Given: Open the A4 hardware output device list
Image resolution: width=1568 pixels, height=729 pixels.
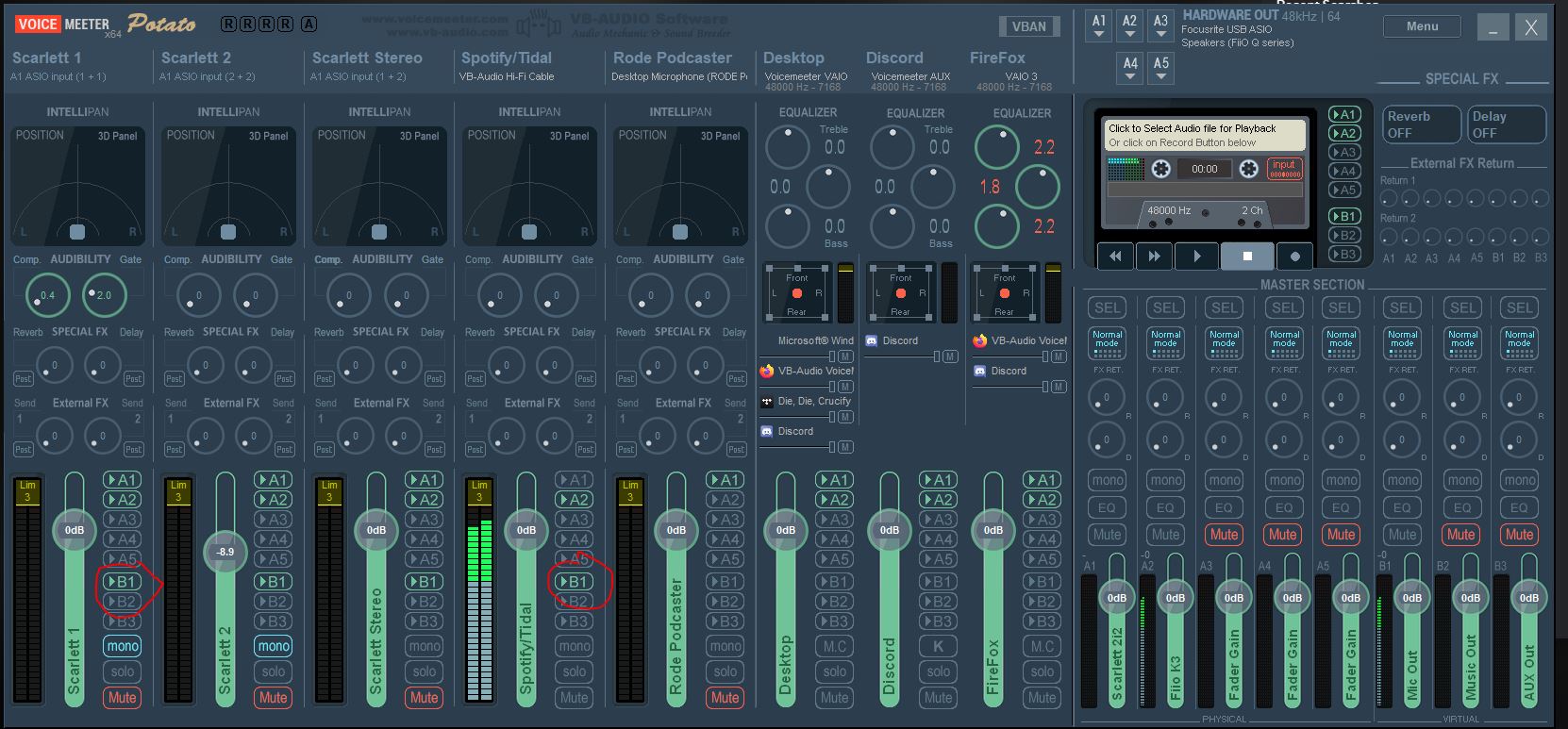Looking at the screenshot, I should coord(1130,68).
